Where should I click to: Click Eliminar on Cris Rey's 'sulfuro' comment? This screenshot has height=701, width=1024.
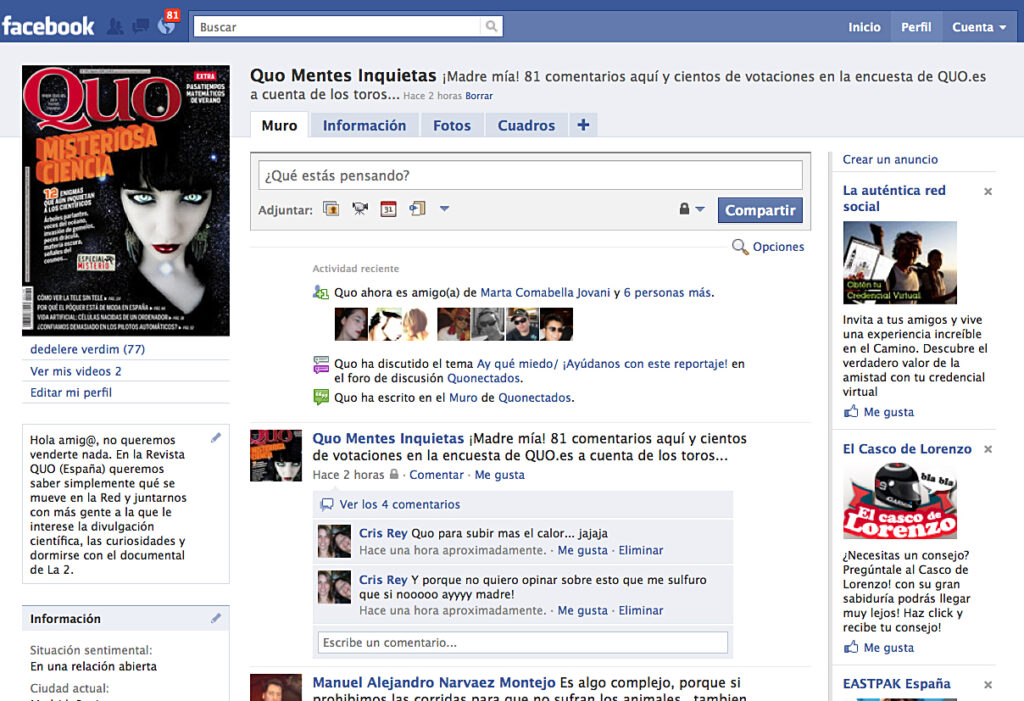point(641,610)
